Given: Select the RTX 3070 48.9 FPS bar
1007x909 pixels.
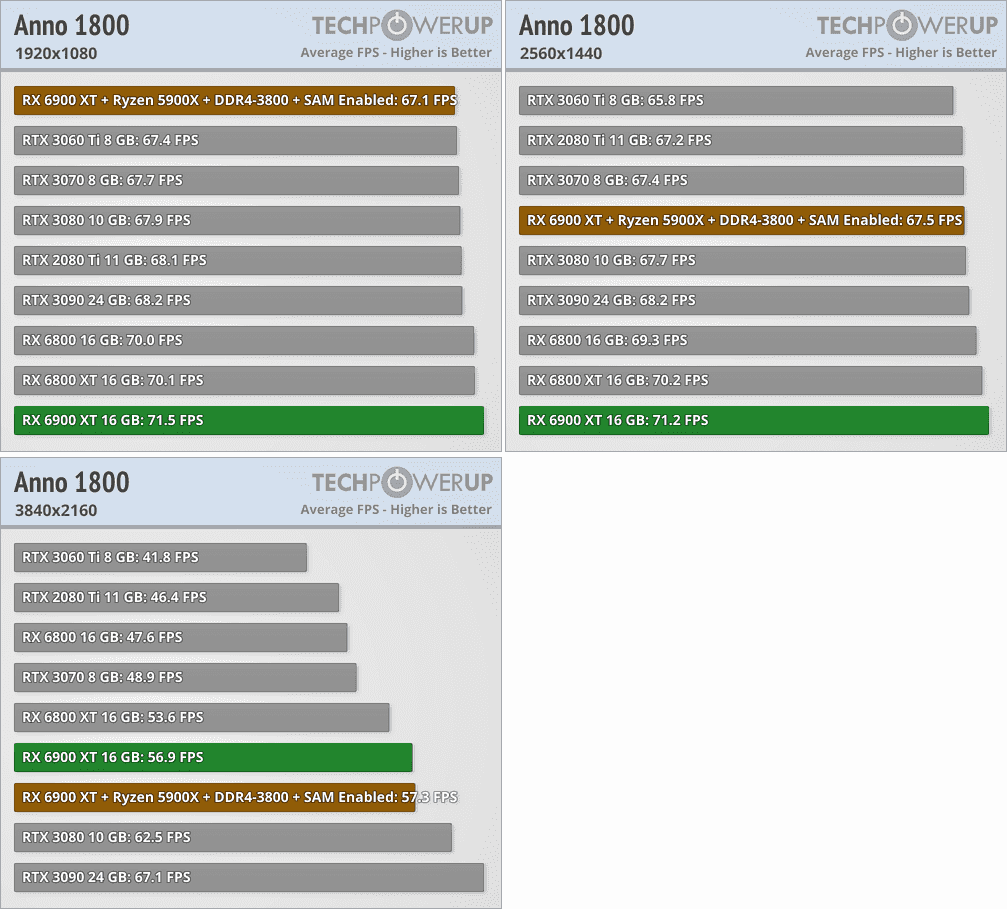Looking at the screenshot, I should [185, 677].
